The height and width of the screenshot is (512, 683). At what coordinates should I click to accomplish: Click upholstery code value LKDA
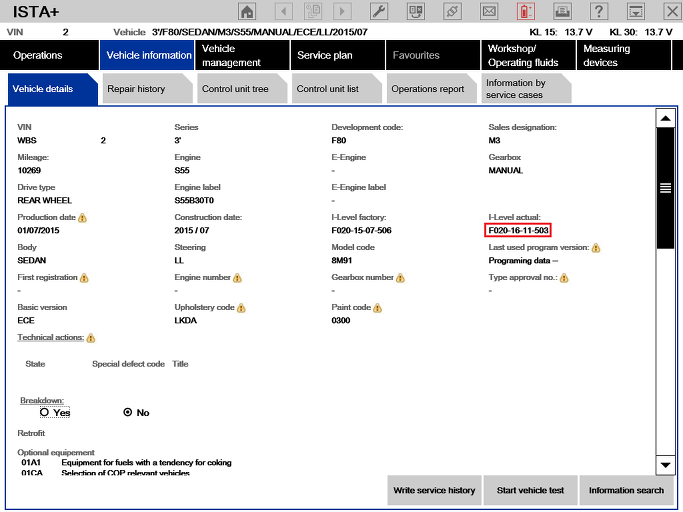(186, 321)
